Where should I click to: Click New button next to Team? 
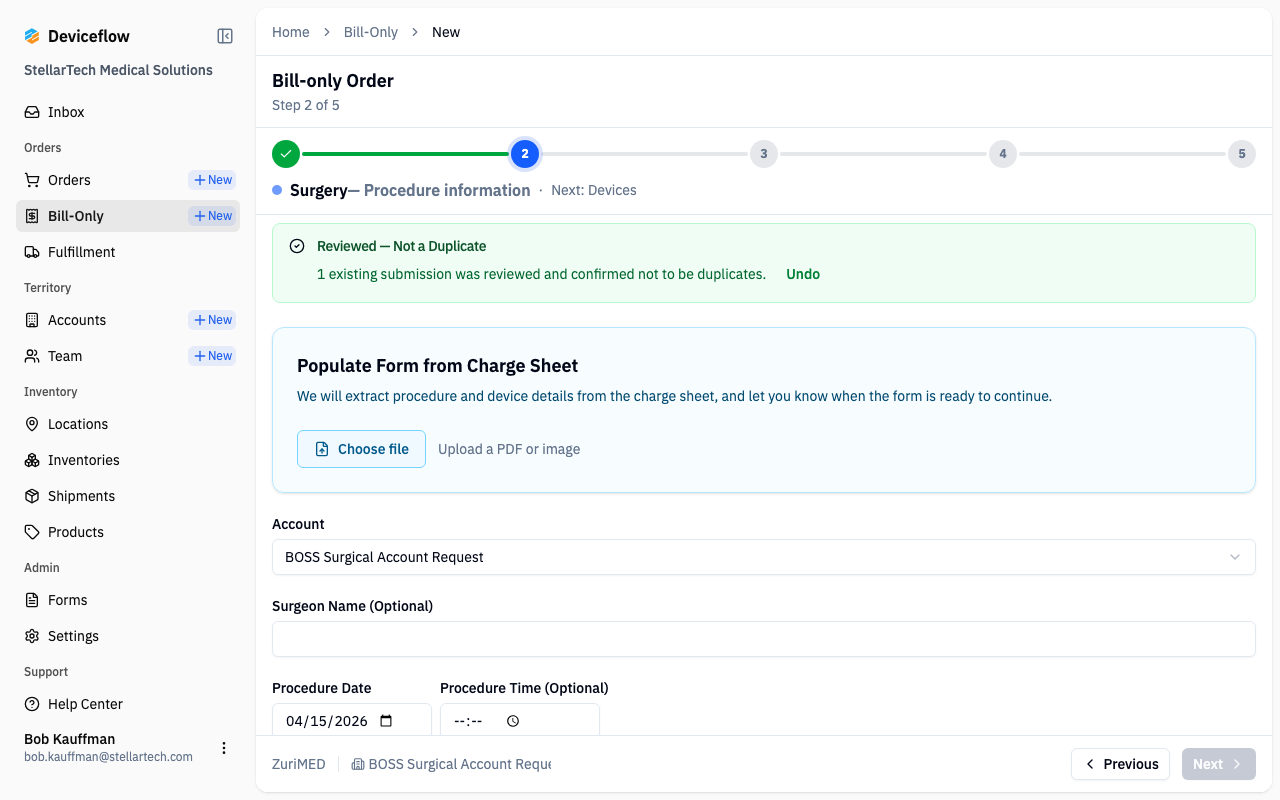[213, 356]
